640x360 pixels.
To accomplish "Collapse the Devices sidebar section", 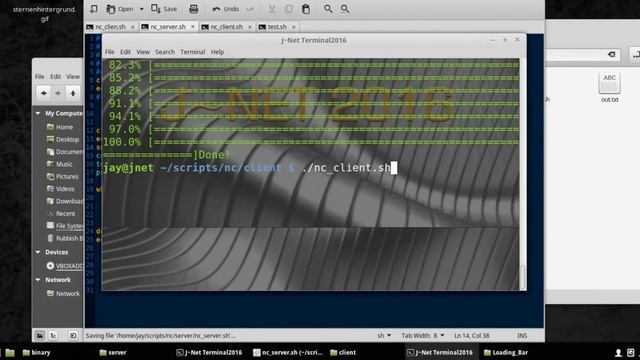I will point(38,252).
